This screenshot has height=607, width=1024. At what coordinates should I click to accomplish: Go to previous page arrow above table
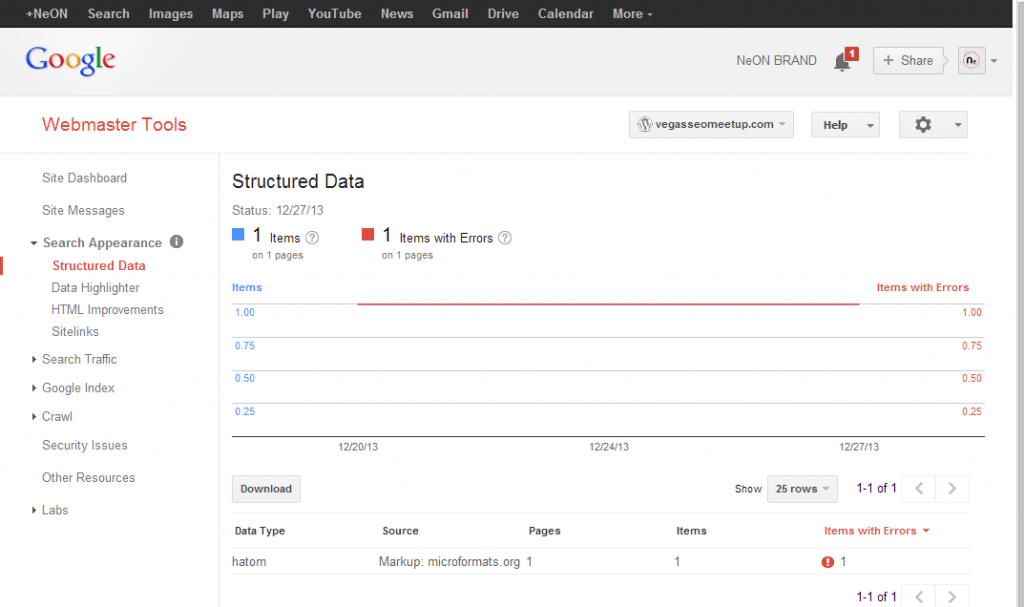pos(919,489)
